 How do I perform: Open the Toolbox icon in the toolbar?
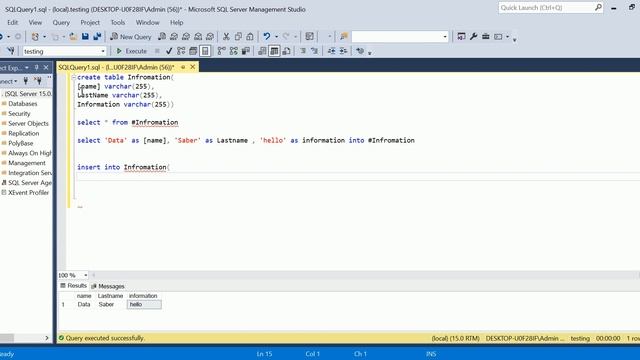(486, 37)
